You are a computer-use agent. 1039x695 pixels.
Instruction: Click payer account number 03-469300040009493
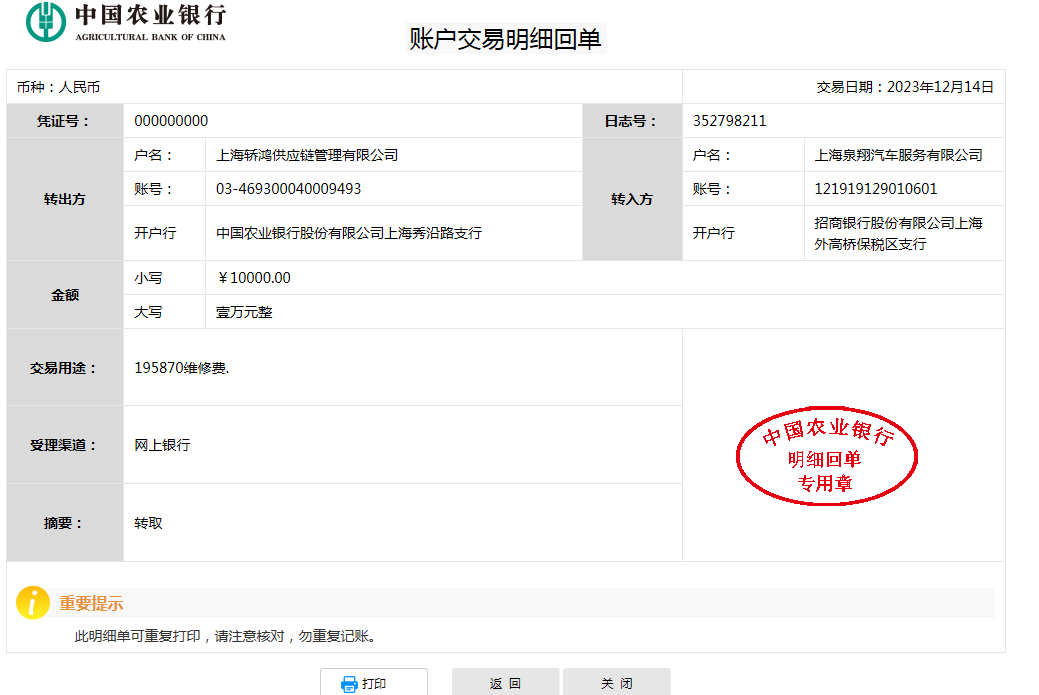288,189
